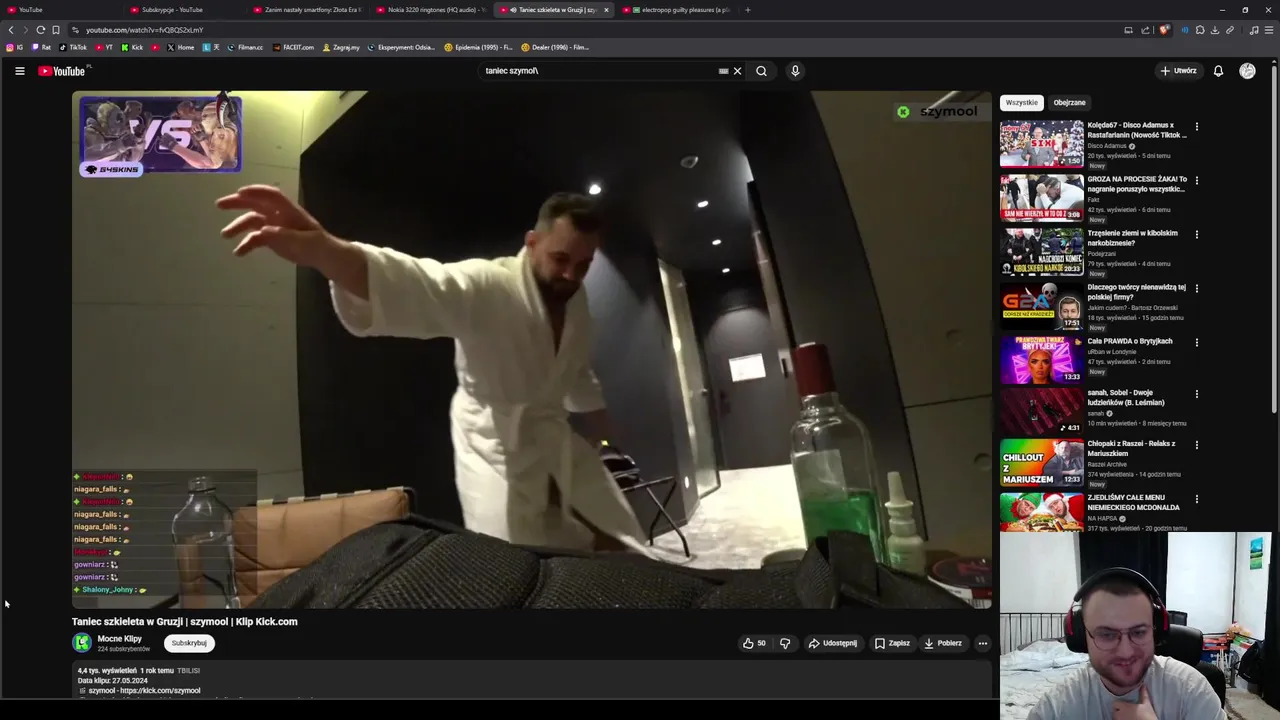Click the main video player

coord(532,350)
